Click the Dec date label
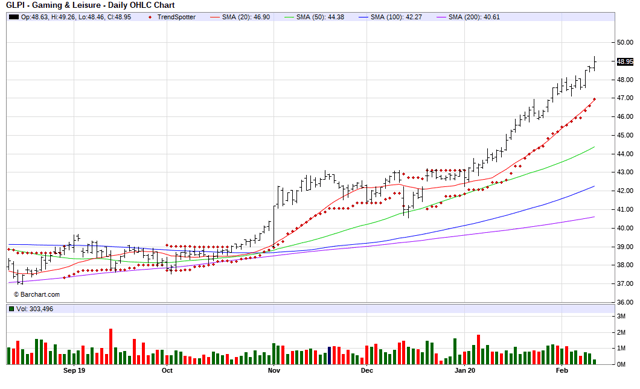 click(367, 371)
